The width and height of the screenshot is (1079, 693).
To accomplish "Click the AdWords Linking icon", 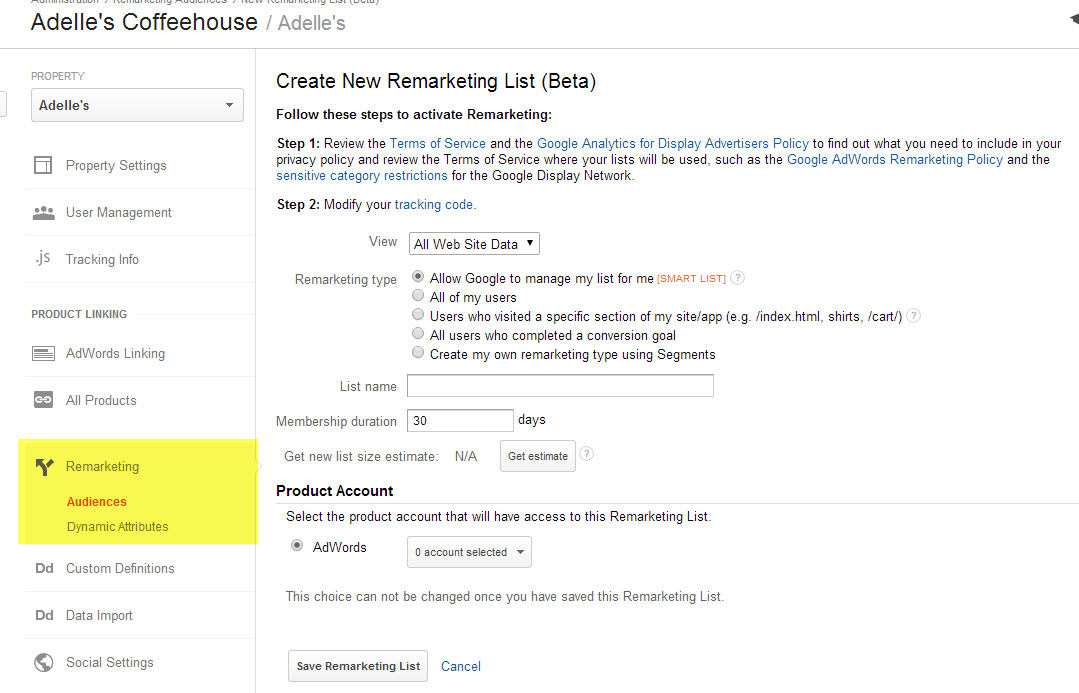I will click(x=43, y=354).
